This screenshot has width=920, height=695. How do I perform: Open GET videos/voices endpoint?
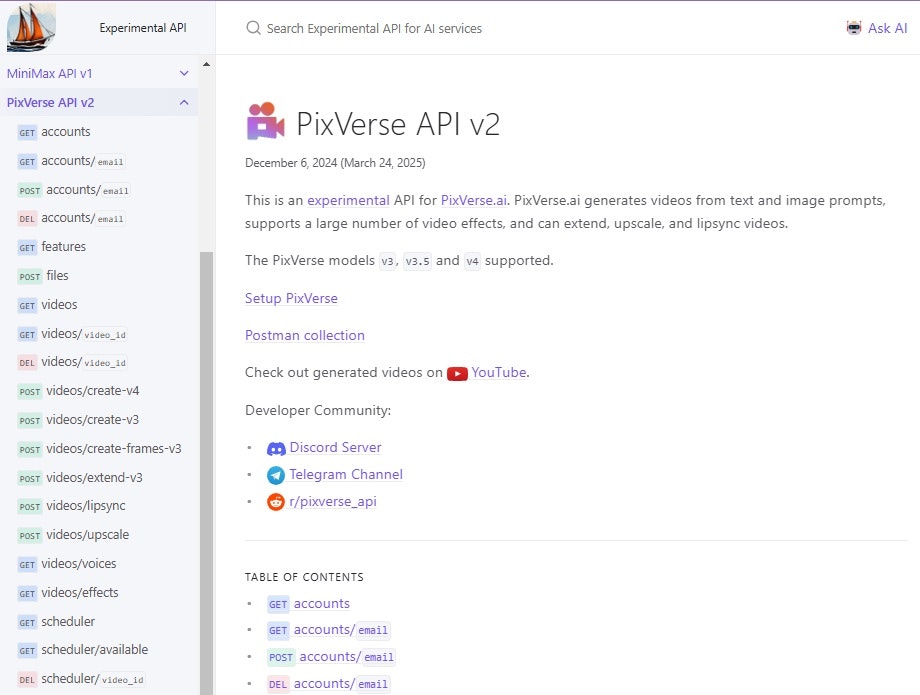tap(67, 564)
